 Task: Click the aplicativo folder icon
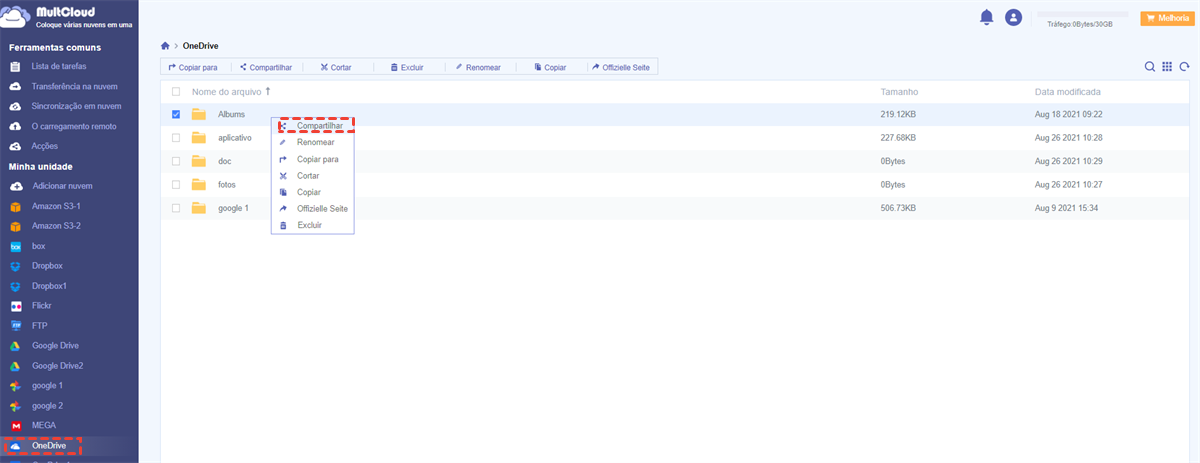click(198, 138)
